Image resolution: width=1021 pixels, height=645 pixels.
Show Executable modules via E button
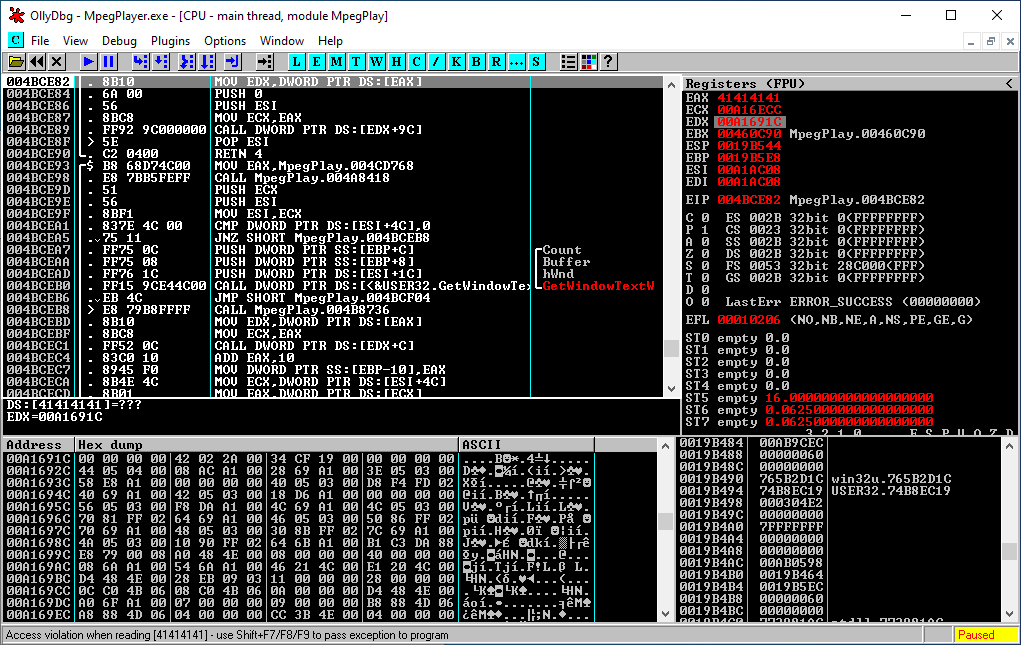click(316, 62)
